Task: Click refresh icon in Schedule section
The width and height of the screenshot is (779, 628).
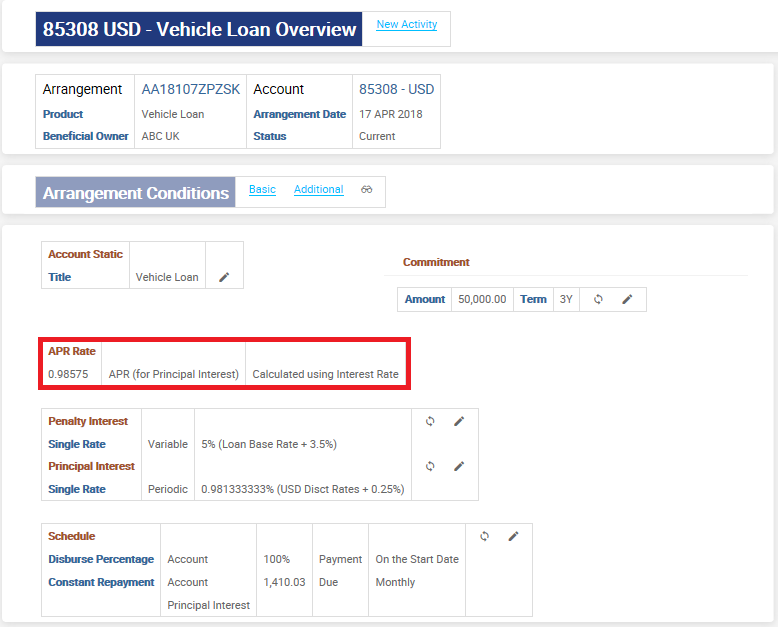Action: pyautogui.click(x=484, y=536)
